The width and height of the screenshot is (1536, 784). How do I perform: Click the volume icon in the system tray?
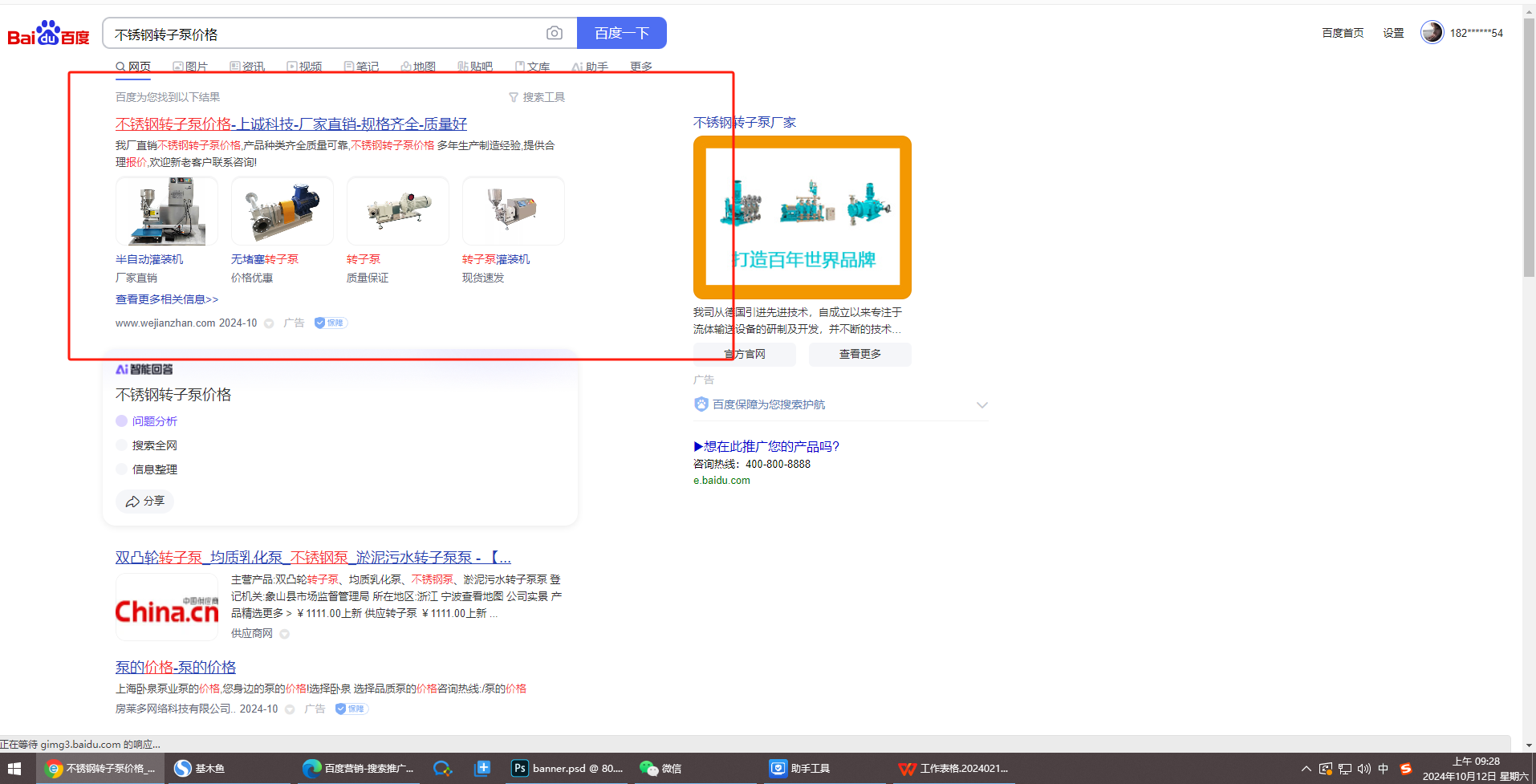[x=1364, y=769]
